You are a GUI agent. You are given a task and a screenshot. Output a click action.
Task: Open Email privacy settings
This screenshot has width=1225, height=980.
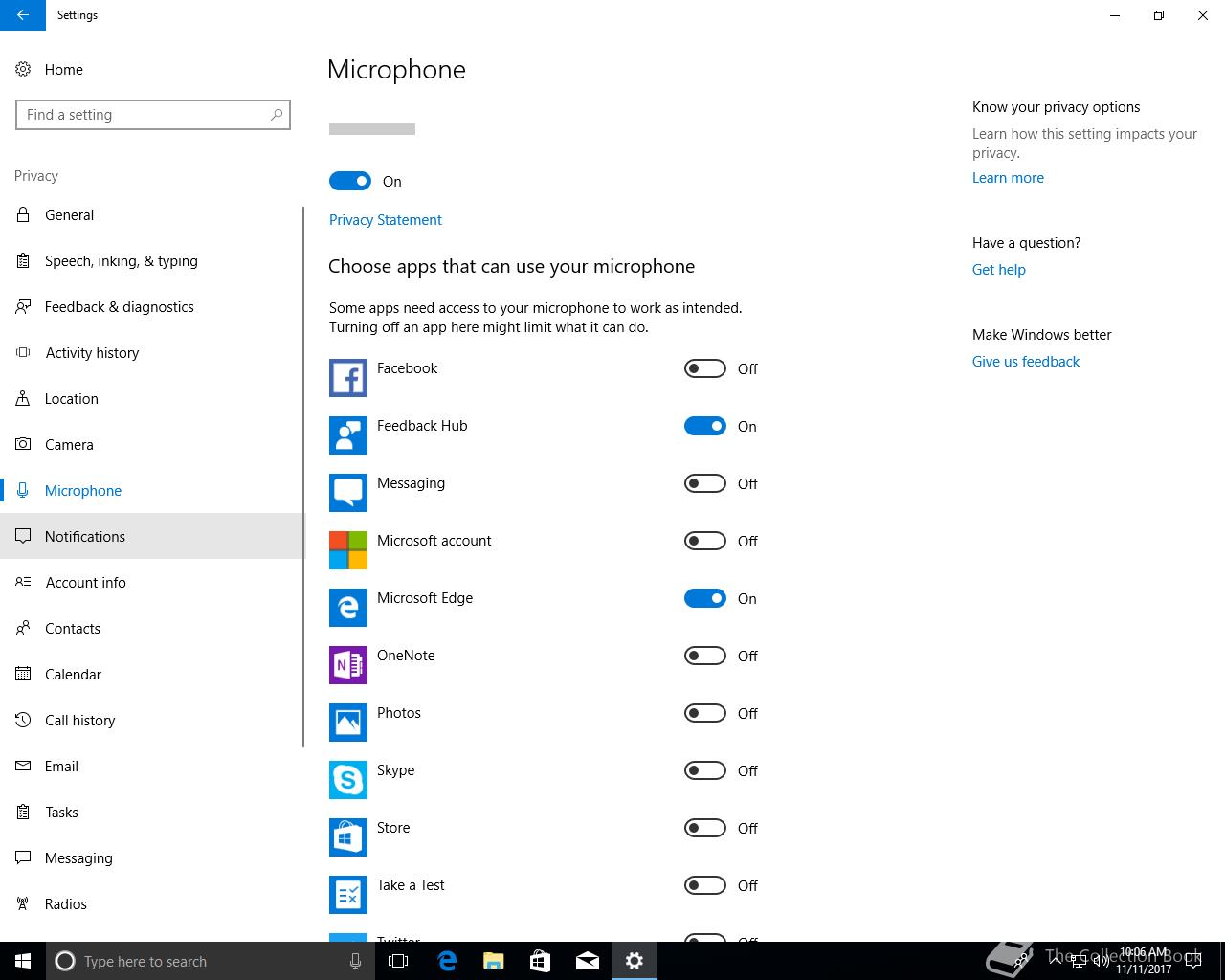pyautogui.click(x=151, y=766)
